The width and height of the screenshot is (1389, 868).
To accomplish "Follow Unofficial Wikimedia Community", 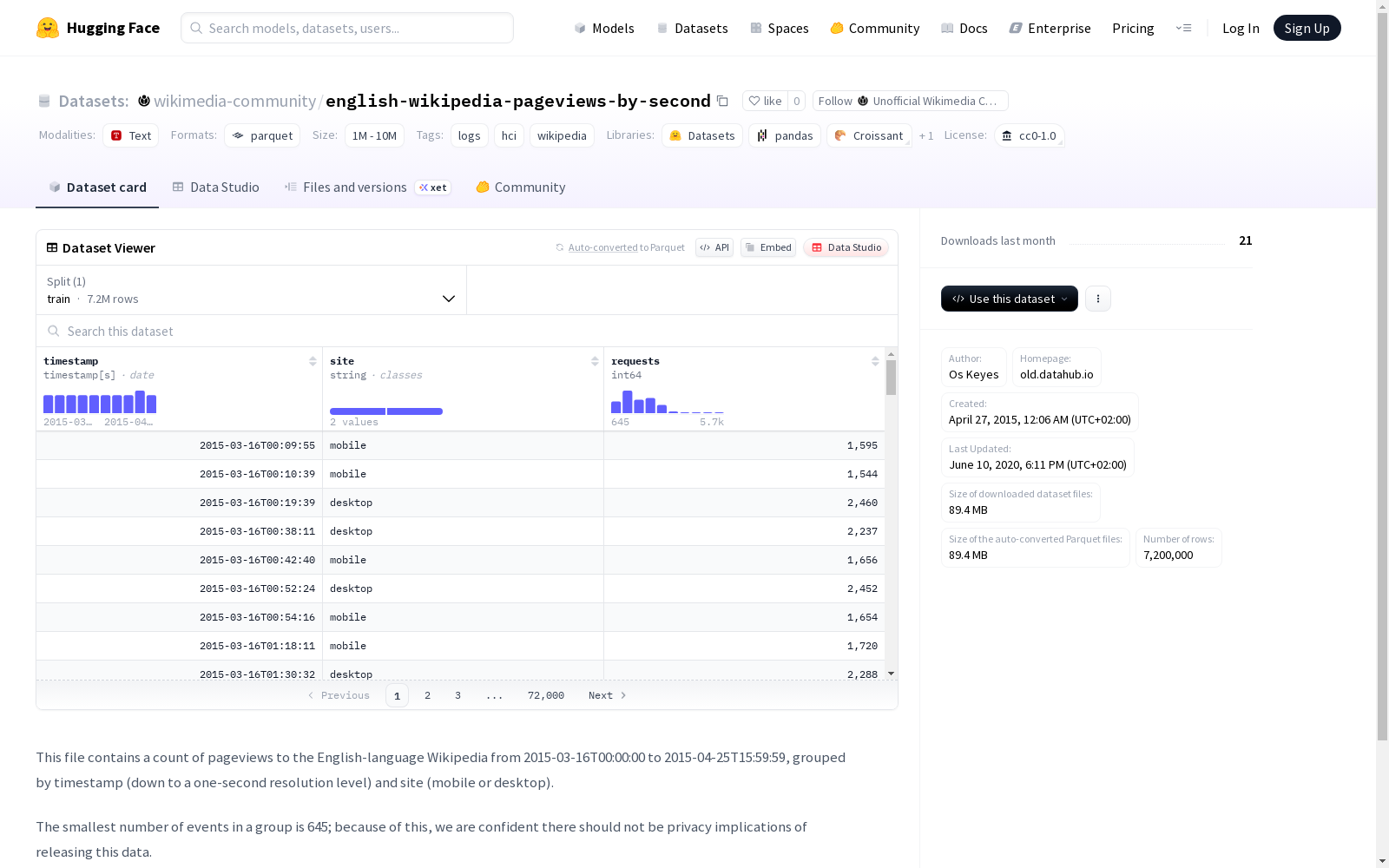I will (910, 101).
